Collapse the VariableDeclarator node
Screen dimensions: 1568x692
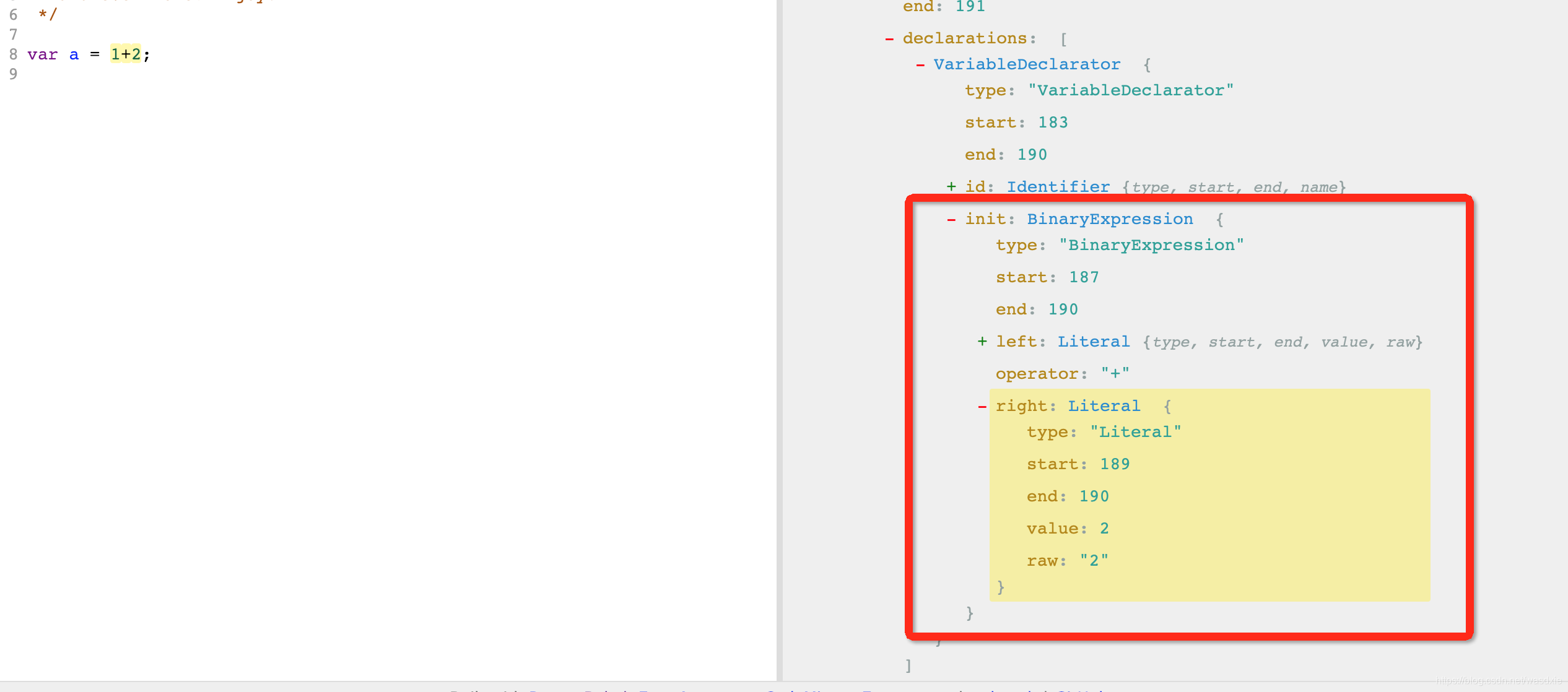(920, 65)
